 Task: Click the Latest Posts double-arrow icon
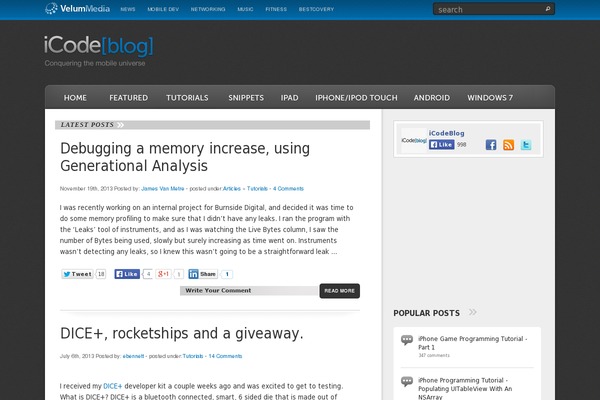click(120, 125)
